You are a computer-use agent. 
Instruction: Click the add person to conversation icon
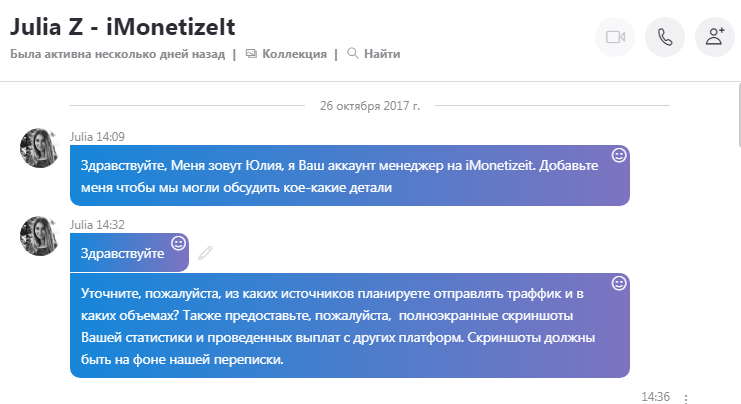click(715, 37)
